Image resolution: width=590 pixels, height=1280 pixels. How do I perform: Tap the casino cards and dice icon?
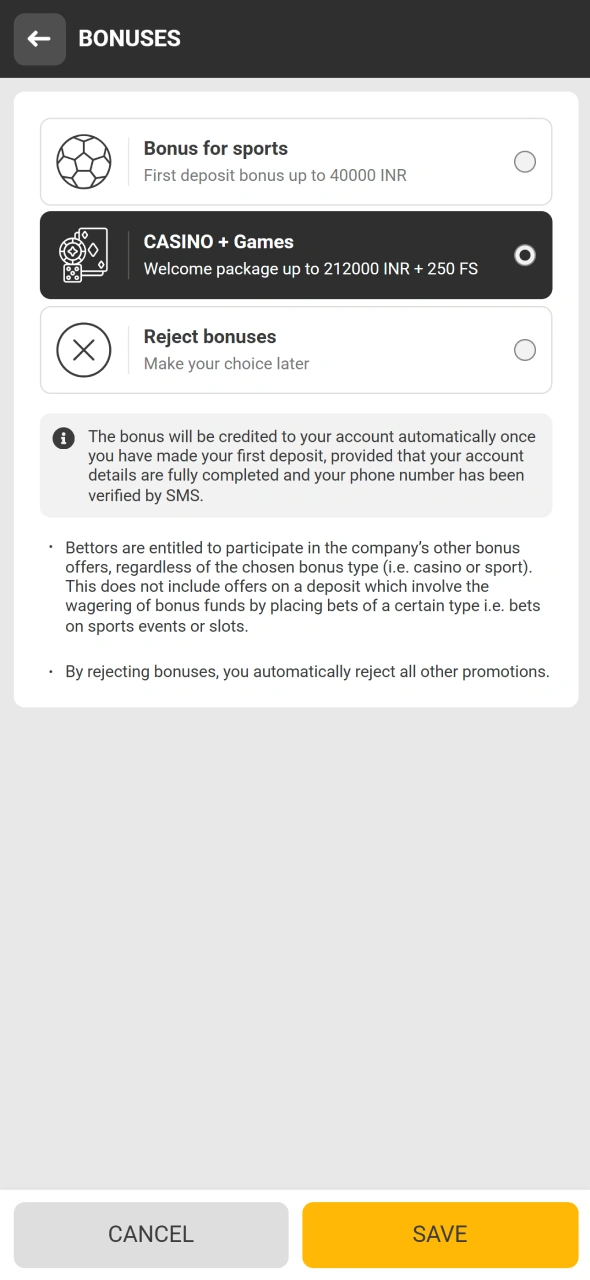pyautogui.click(x=84, y=255)
